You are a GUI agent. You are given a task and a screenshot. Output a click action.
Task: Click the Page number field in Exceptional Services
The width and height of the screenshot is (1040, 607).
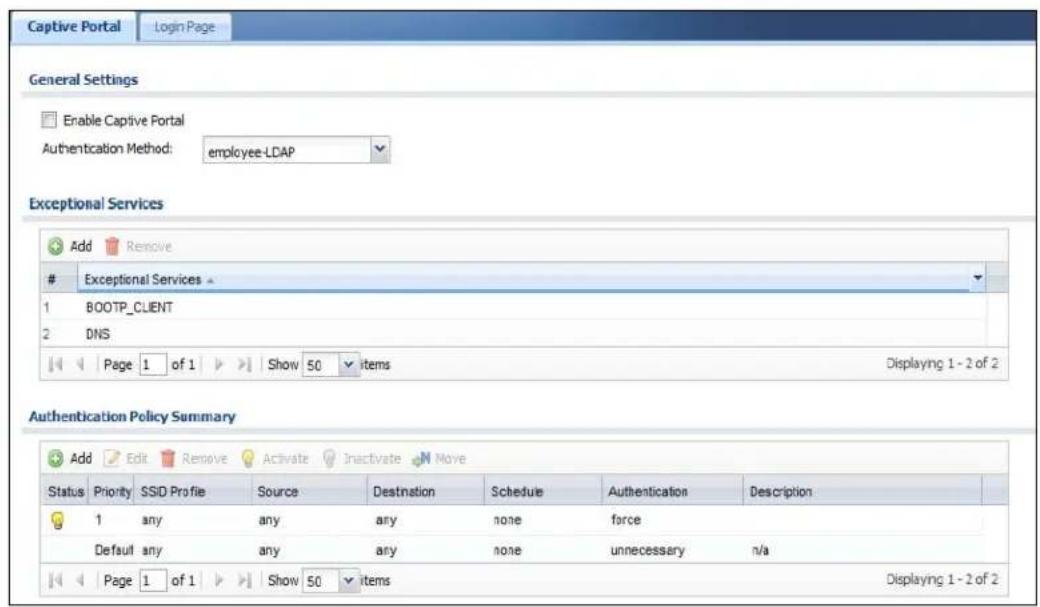coord(153,365)
